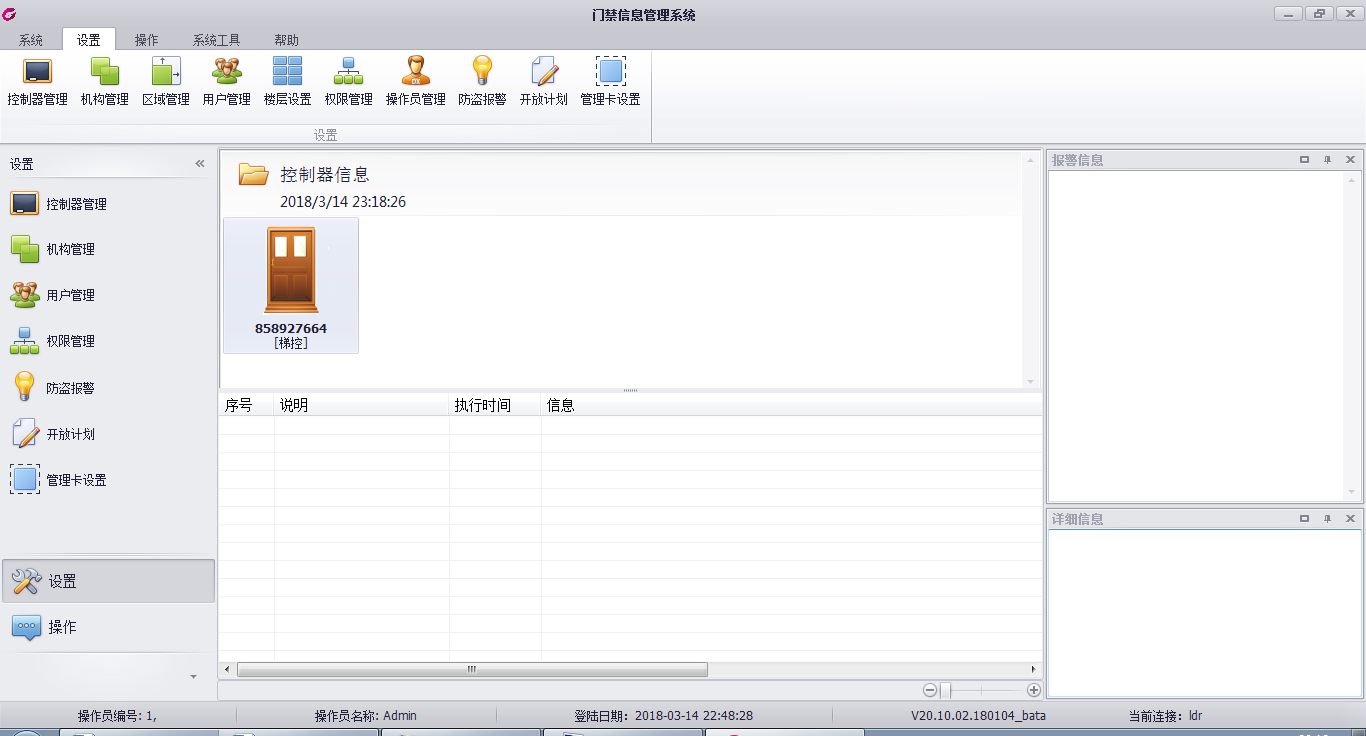The width and height of the screenshot is (1366, 736).
Task: Maximize the 详细信息 panel
Action: click(x=1304, y=519)
